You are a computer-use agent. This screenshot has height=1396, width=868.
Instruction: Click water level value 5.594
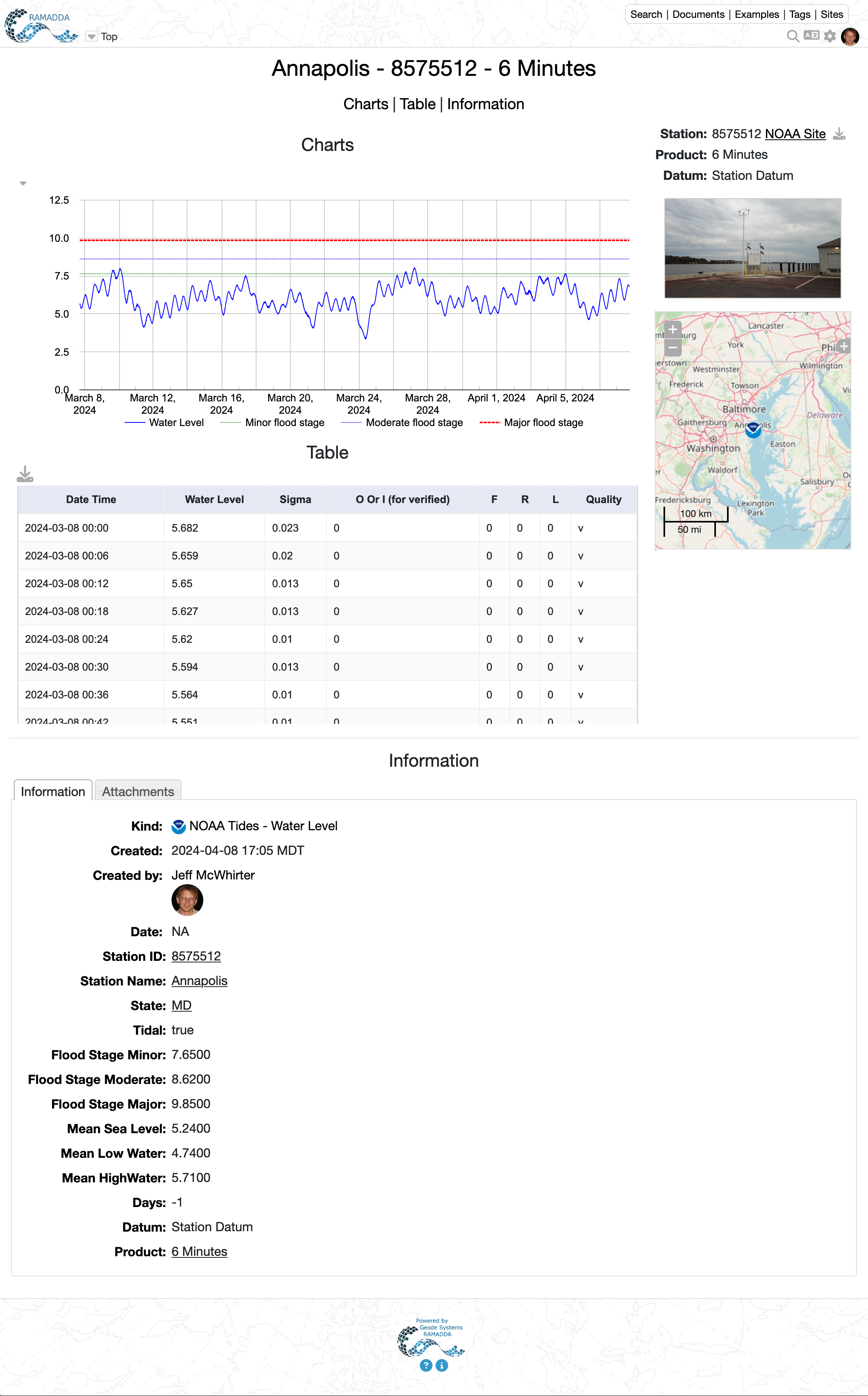pyautogui.click(x=185, y=667)
